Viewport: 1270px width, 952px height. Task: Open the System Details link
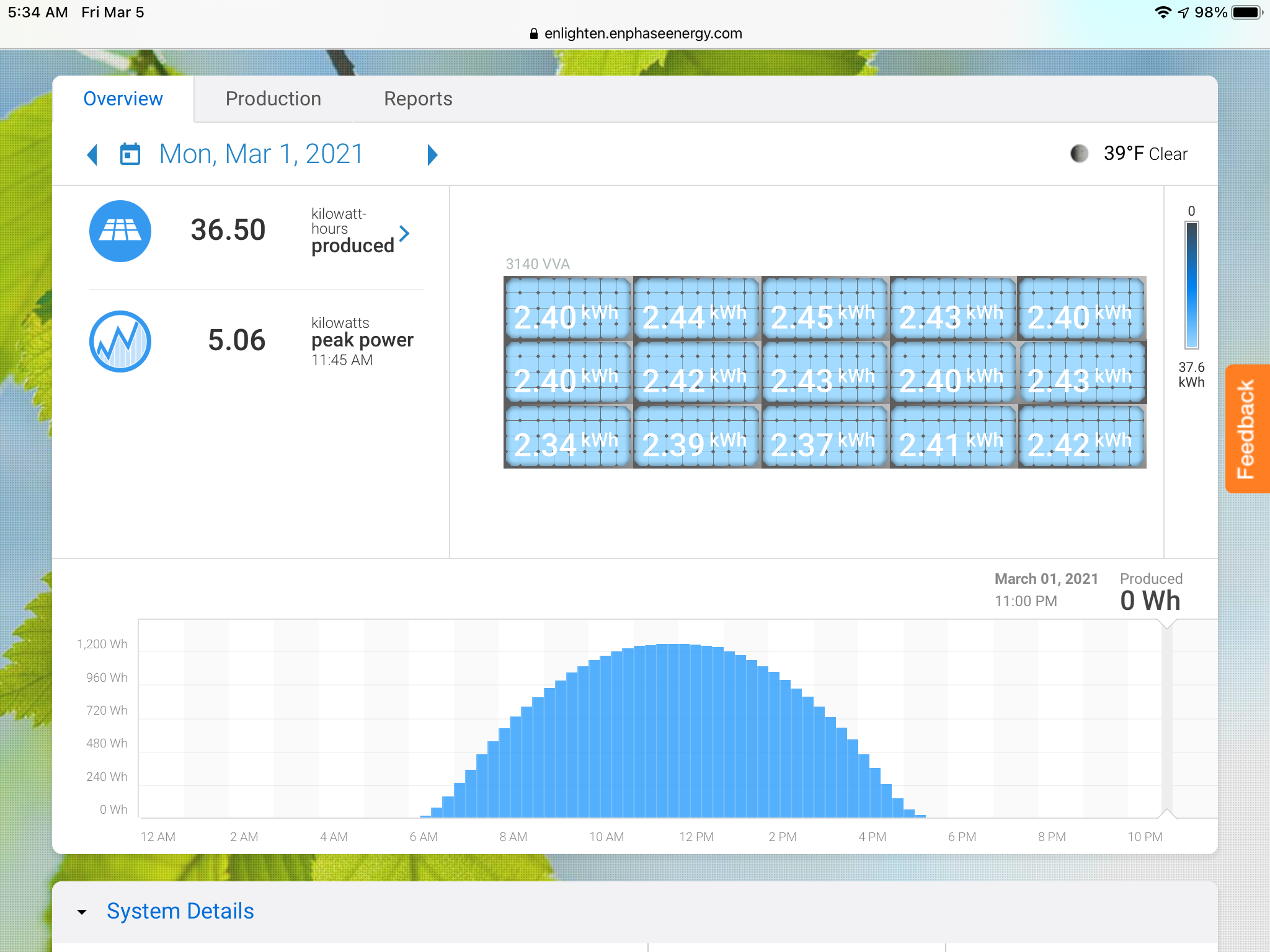point(180,911)
